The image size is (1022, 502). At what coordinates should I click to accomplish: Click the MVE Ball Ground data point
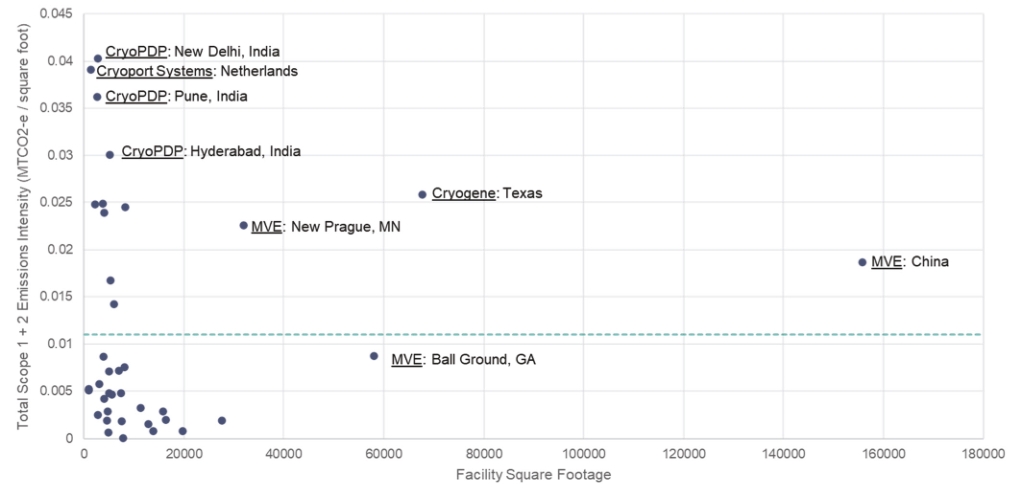pyautogui.click(x=374, y=356)
